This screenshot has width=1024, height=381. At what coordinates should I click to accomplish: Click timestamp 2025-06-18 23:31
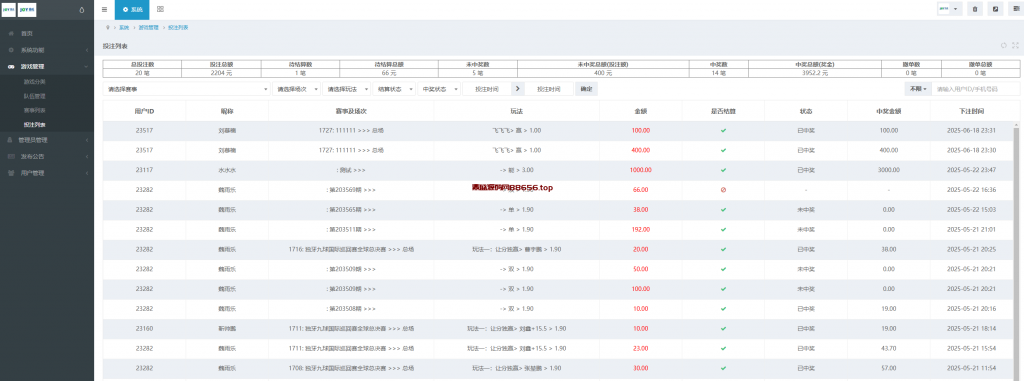click(x=971, y=131)
